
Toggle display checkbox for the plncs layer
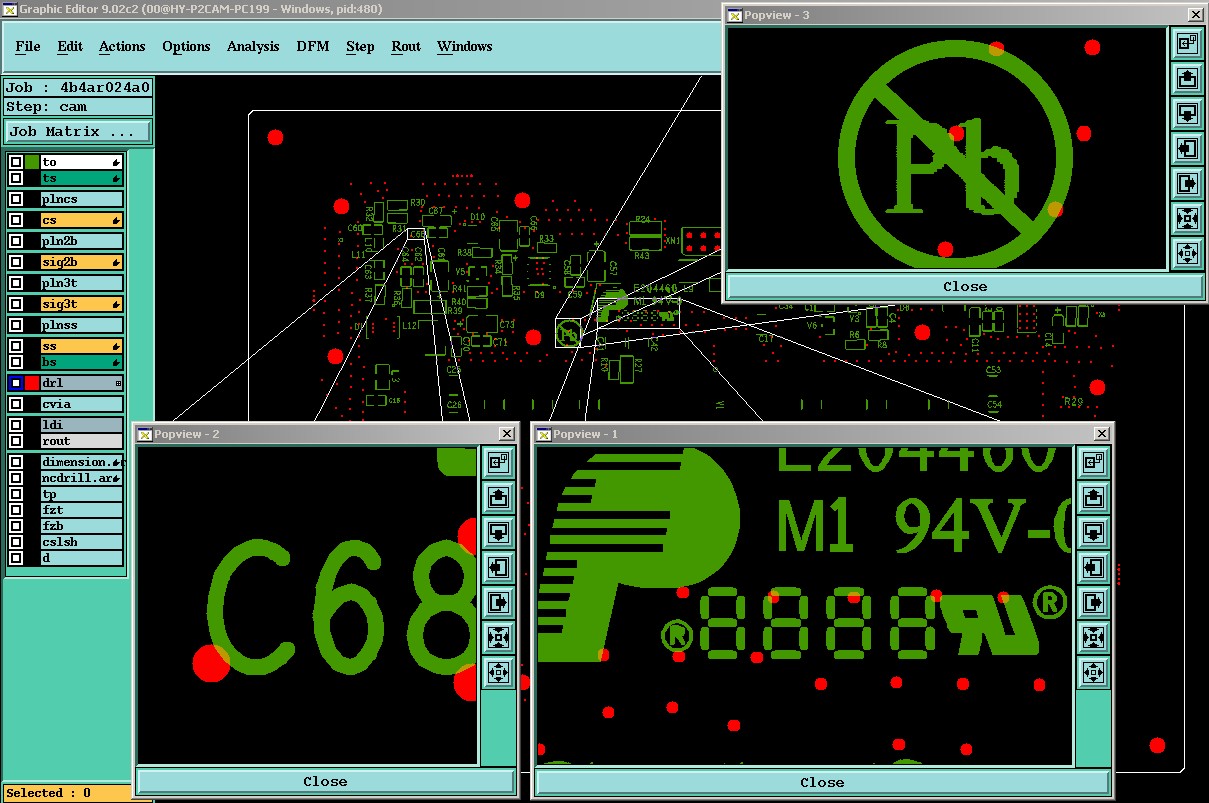tap(16, 199)
